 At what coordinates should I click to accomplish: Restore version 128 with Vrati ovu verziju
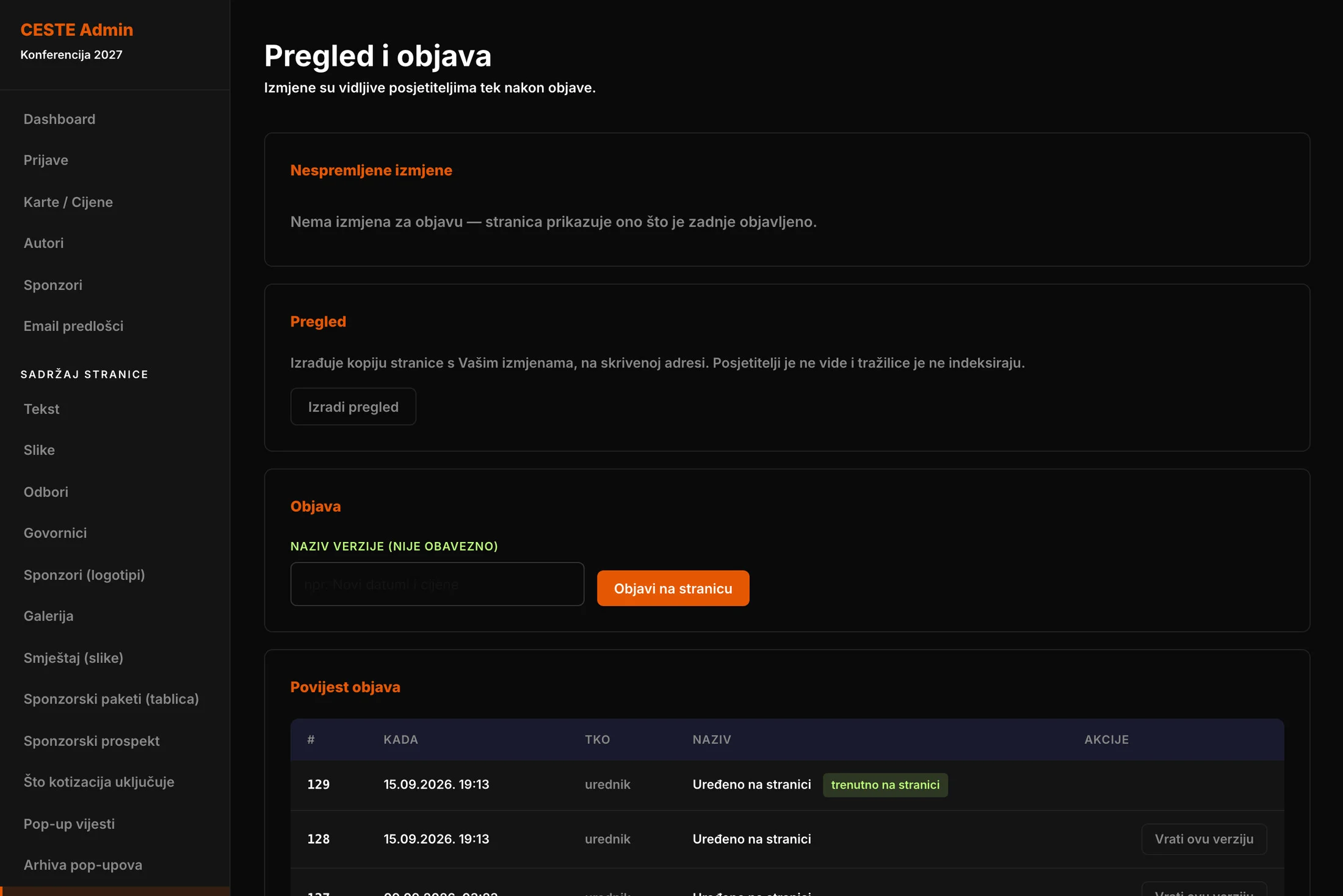(1204, 839)
